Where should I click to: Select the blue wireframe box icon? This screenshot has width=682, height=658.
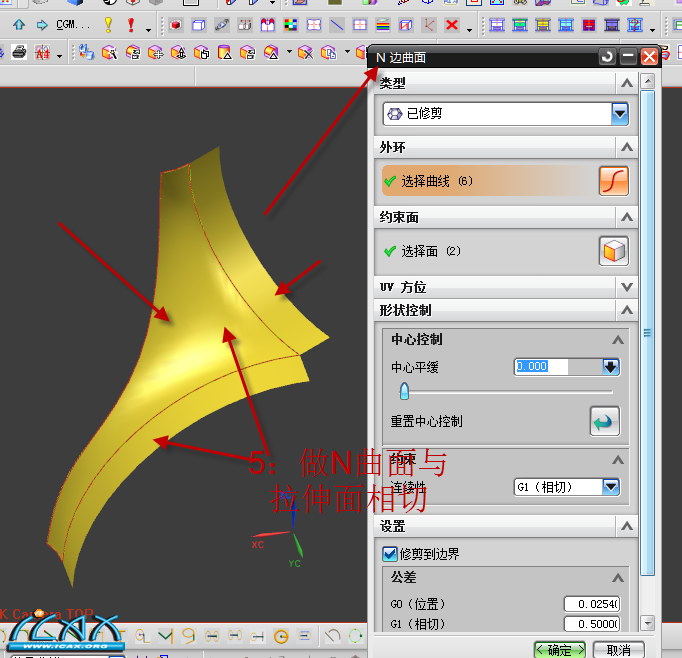[199, 25]
